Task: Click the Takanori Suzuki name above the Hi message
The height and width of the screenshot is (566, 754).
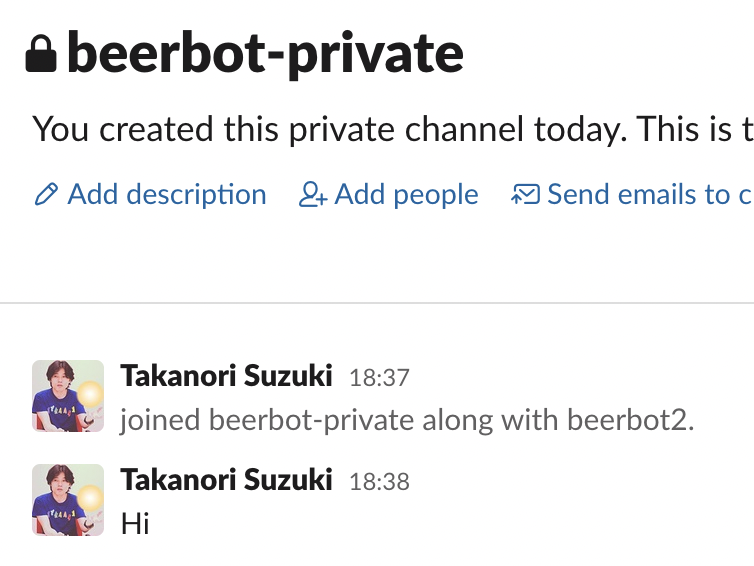Action: click(x=226, y=480)
